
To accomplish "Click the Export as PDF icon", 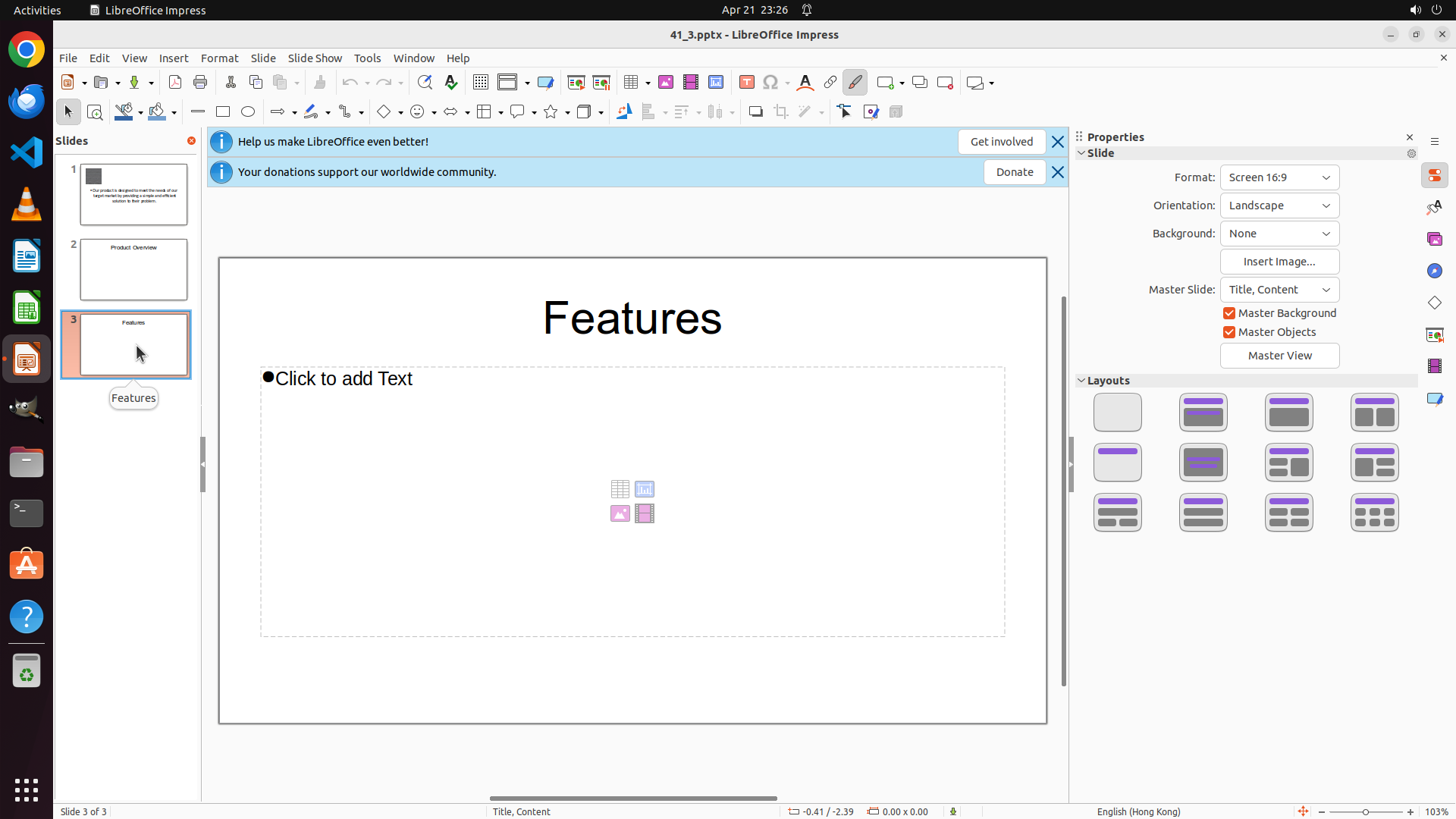I will coord(175,83).
